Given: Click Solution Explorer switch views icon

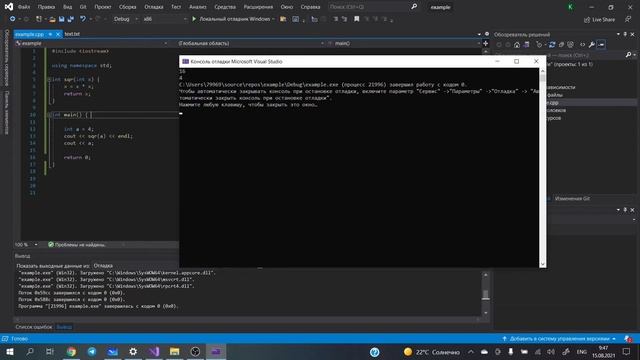Looking at the screenshot, I should [527, 44].
